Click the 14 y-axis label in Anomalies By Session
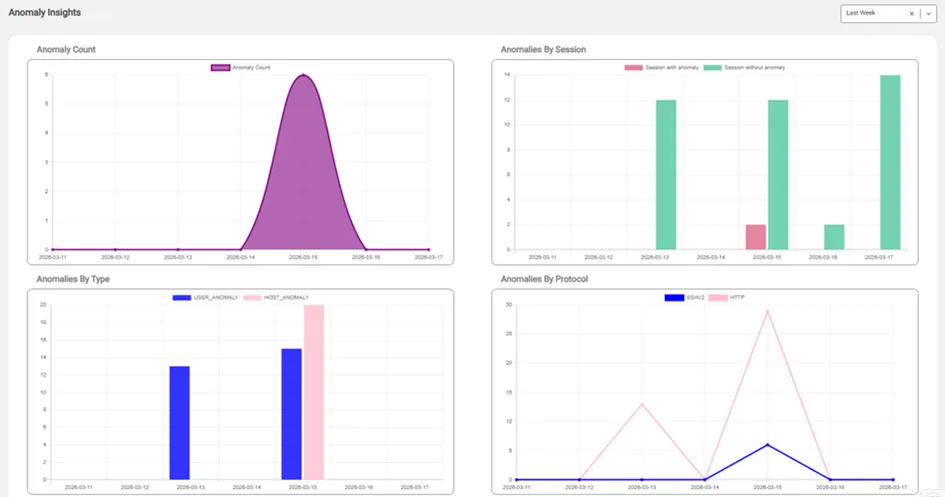The width and height of the screenshot is (945, 497). click(507, 75)
